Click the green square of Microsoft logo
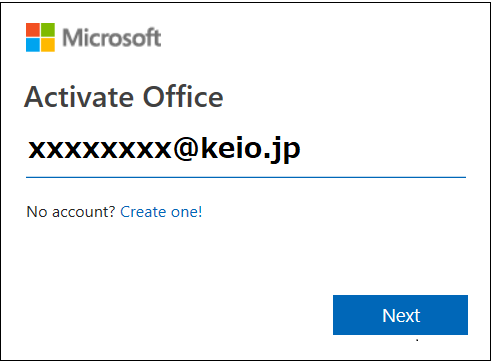Screen dimensions: 491x361 tap(48, 30)
